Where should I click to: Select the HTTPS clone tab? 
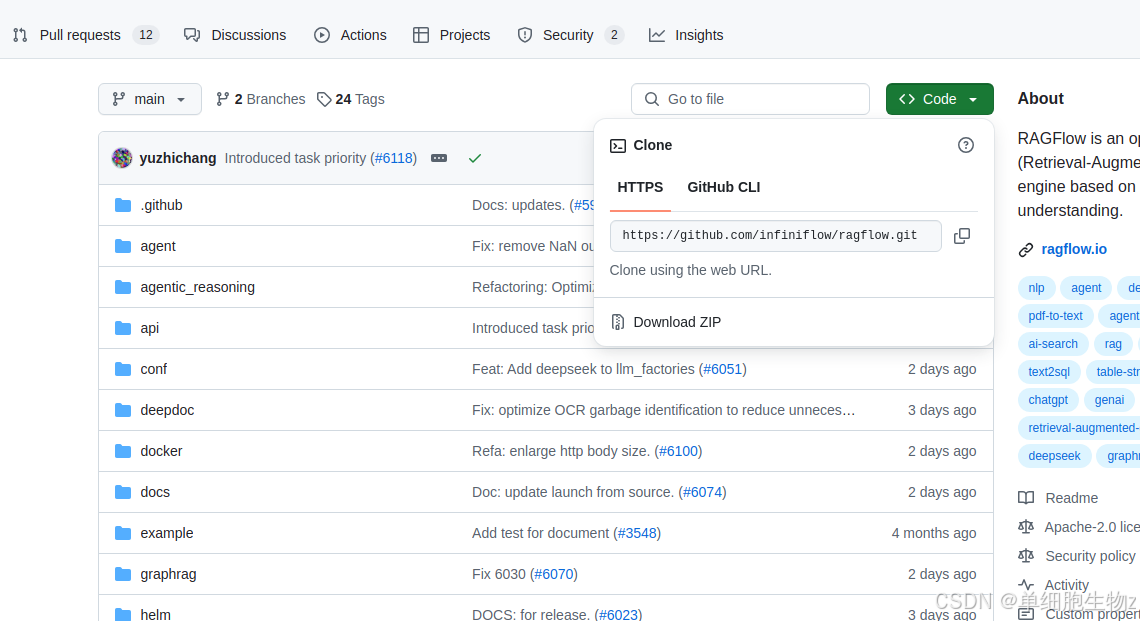(x=640, y=188)
